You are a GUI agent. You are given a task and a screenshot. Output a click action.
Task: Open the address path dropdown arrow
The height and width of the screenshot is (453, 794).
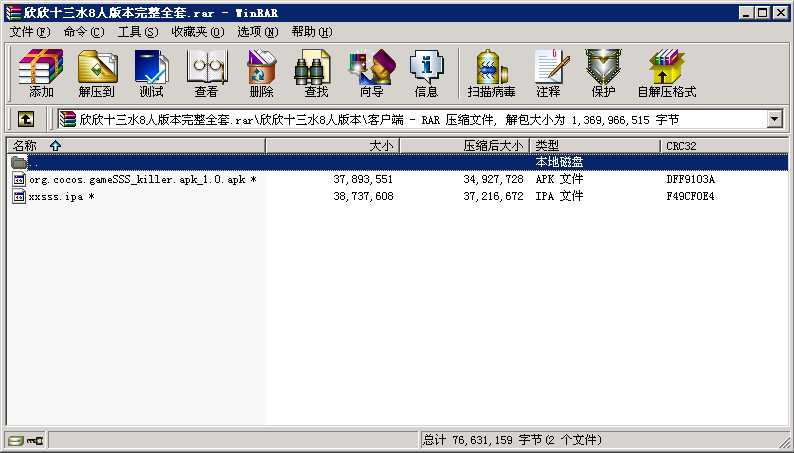[774, 120]
